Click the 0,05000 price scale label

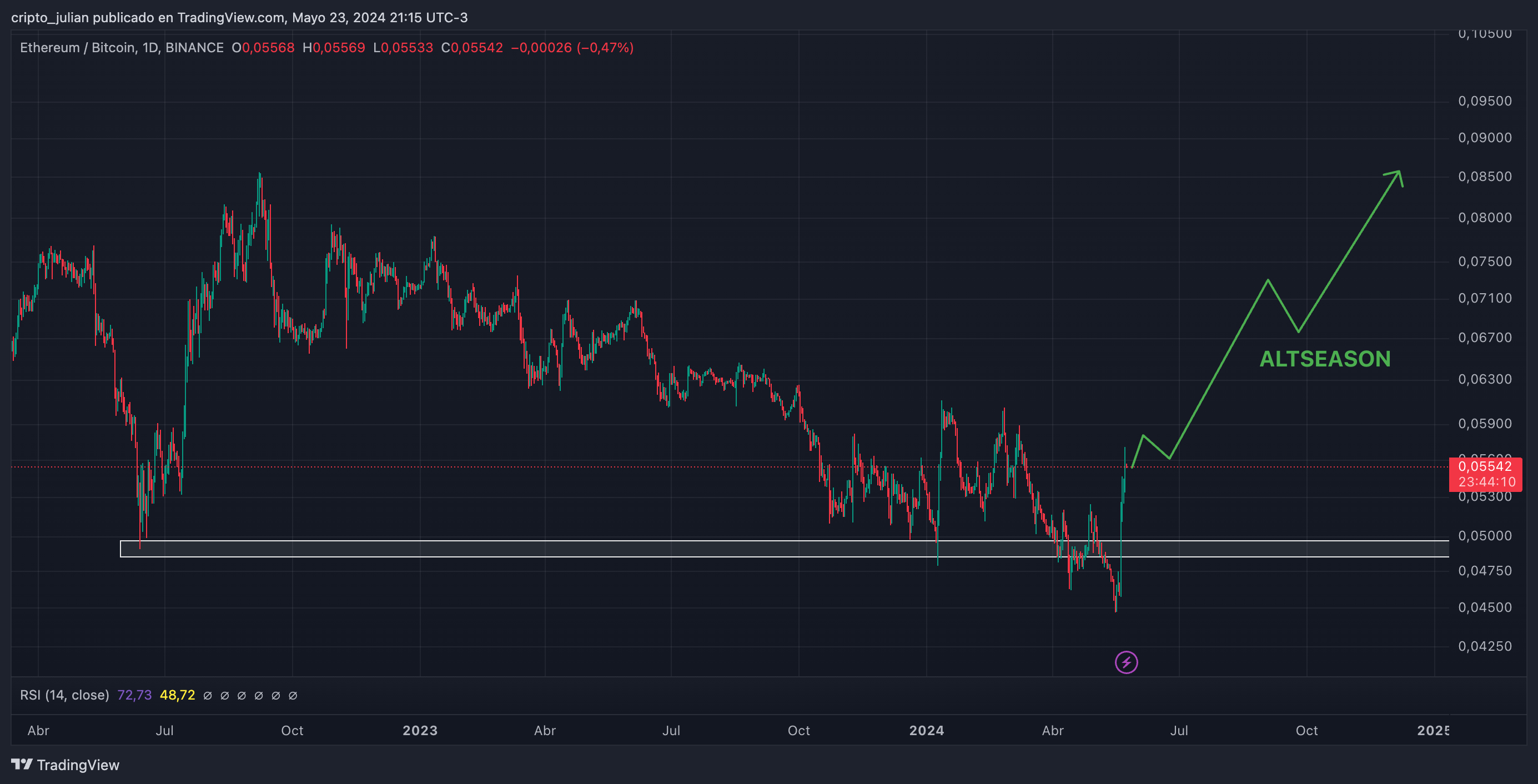coord(1484,536)
